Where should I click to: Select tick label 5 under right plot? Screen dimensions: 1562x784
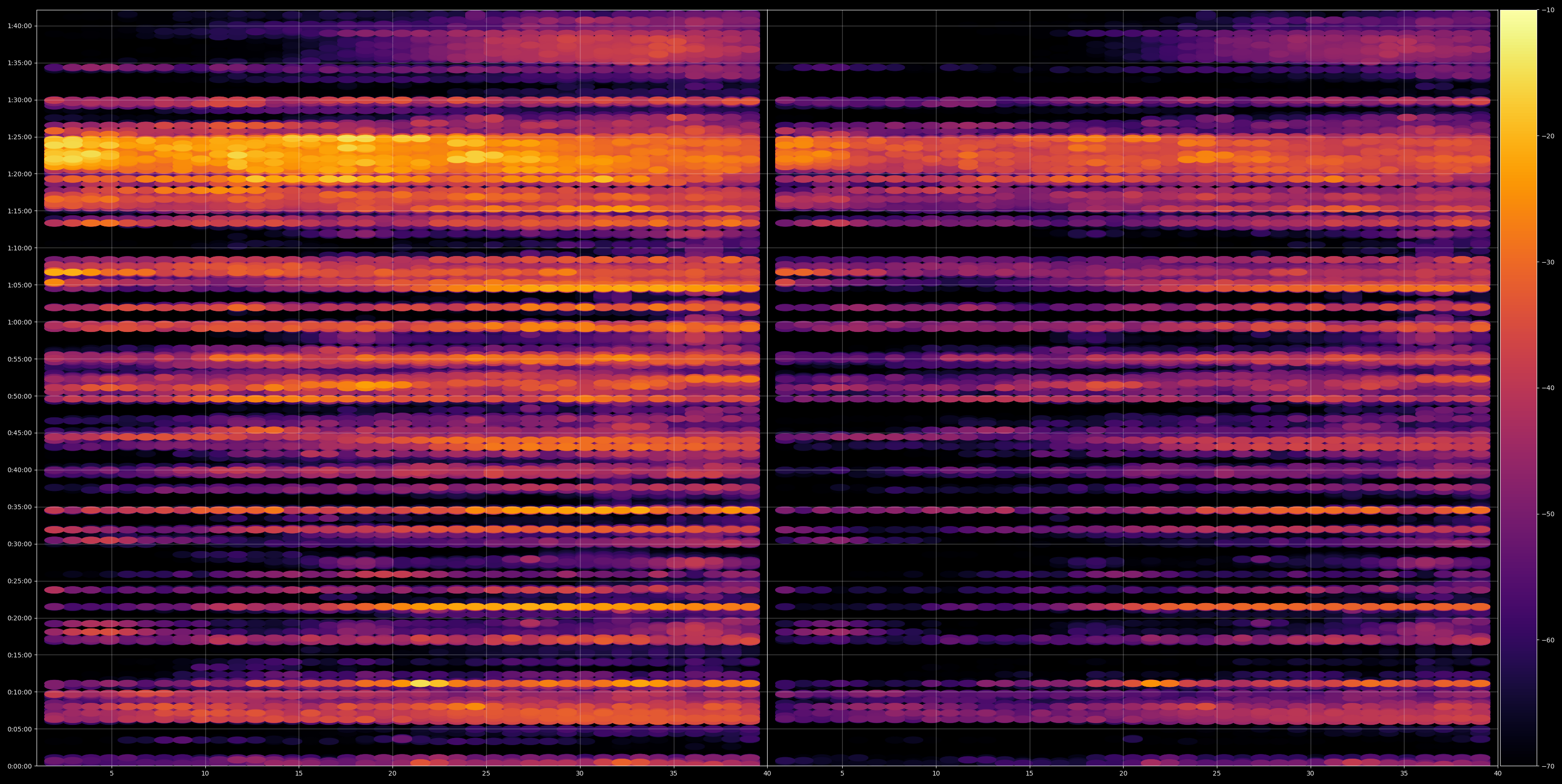pos(842,774)
